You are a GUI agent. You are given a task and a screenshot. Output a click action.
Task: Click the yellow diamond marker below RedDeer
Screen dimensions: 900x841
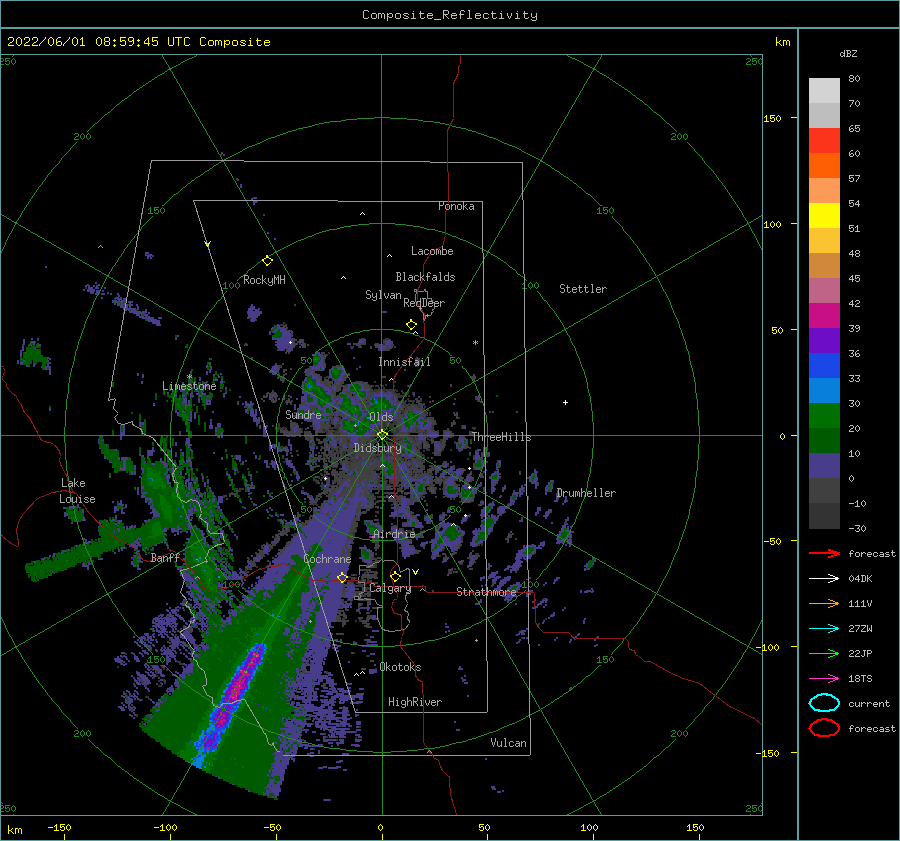point(412,325)
